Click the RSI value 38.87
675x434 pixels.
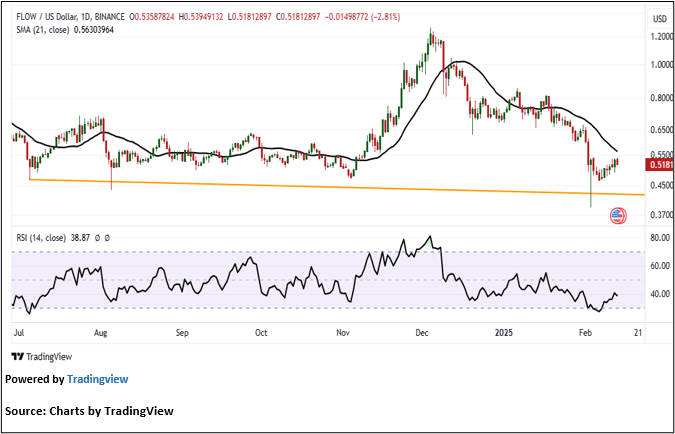click(x=79, y=238)
